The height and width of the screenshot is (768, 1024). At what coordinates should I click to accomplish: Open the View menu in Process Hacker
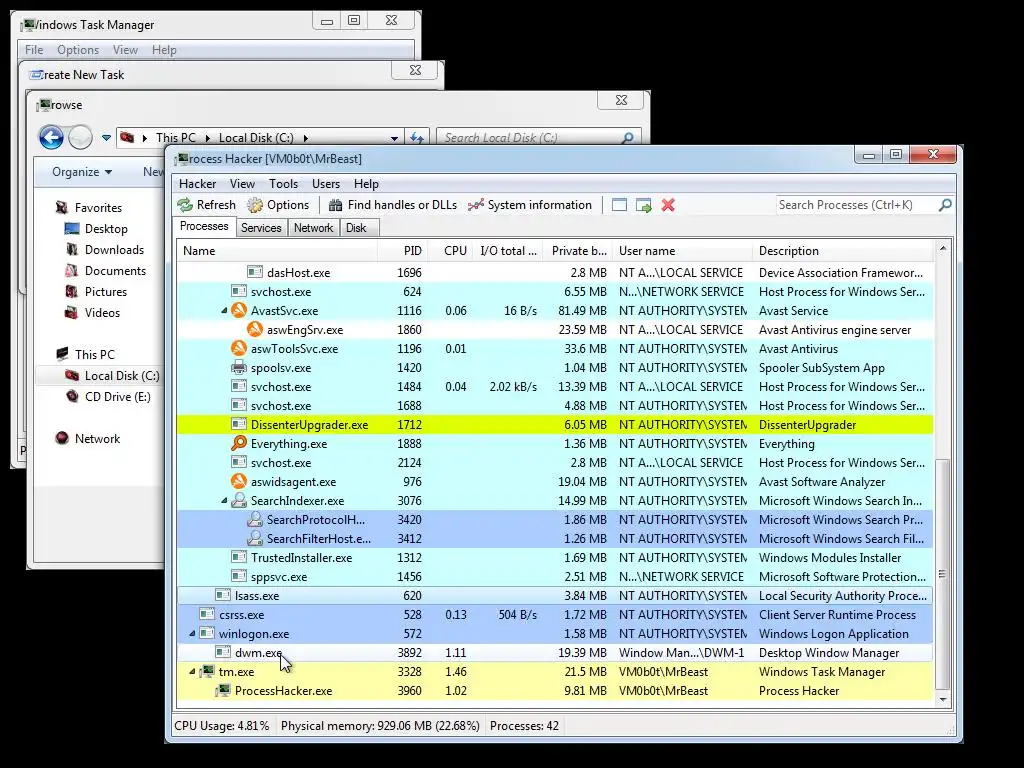(x=242, y=184)
